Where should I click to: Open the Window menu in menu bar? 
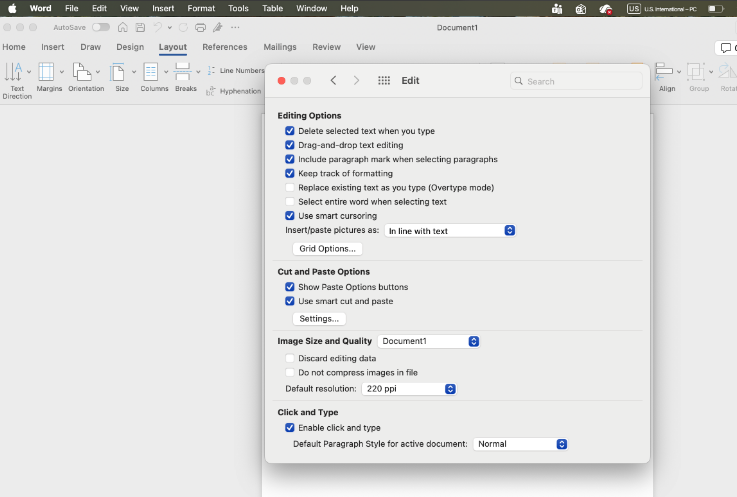[312, 8]
